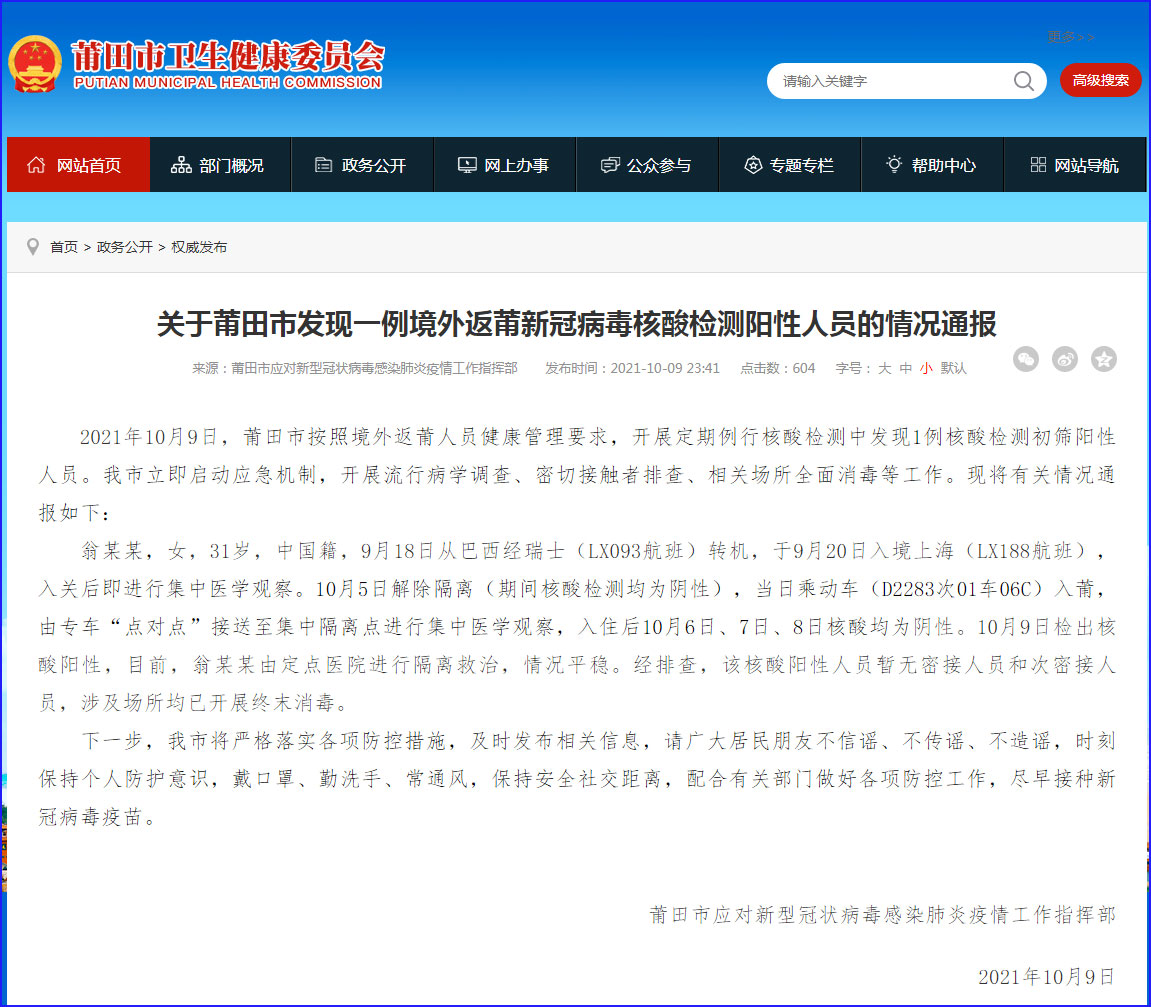Share article via Weibo icon
Screen dimensions: 1151x1007
click(1065, 359)
